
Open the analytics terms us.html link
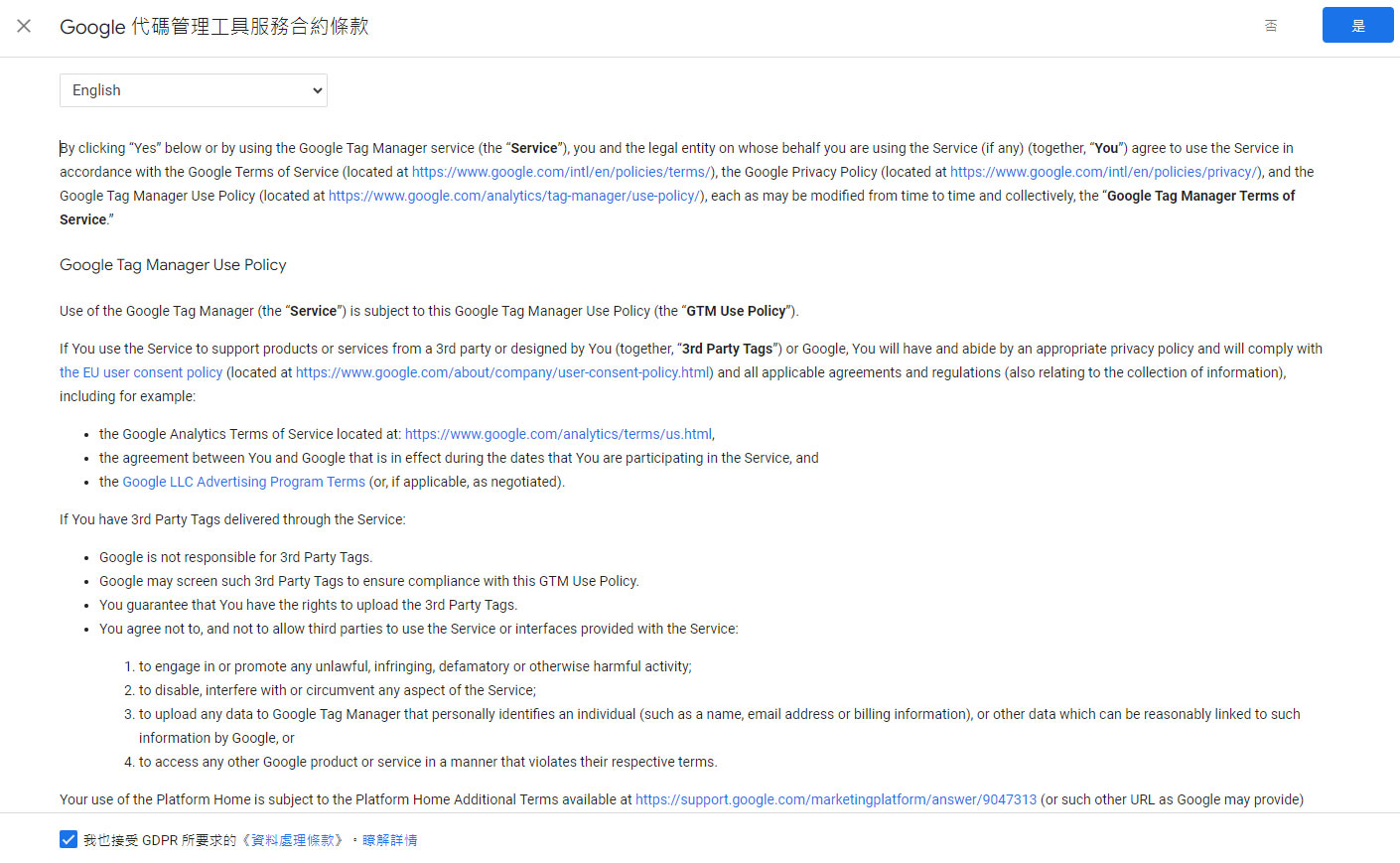[x=558, y=434]
